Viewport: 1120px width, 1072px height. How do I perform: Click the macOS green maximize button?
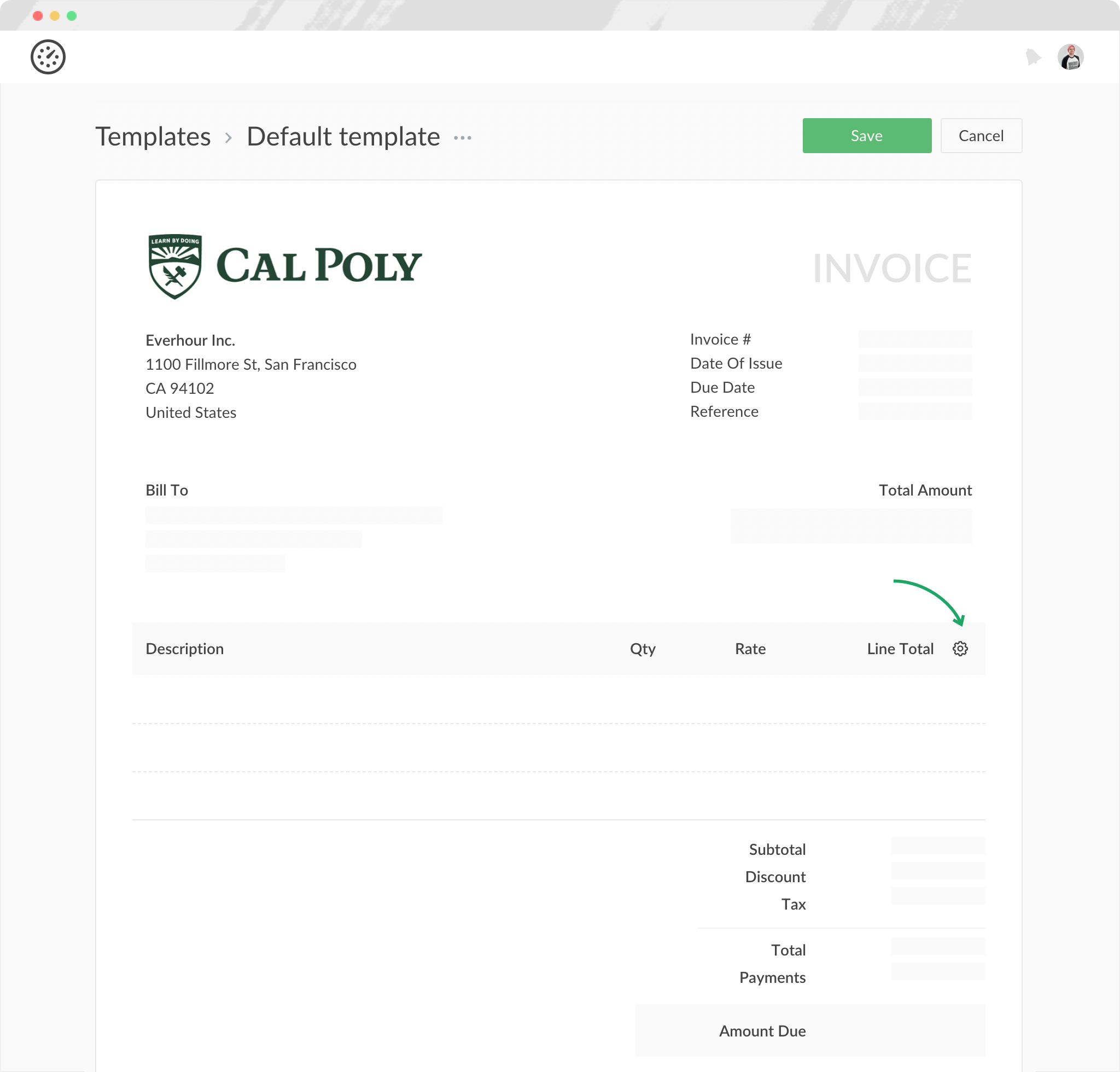tap(72, 16)
